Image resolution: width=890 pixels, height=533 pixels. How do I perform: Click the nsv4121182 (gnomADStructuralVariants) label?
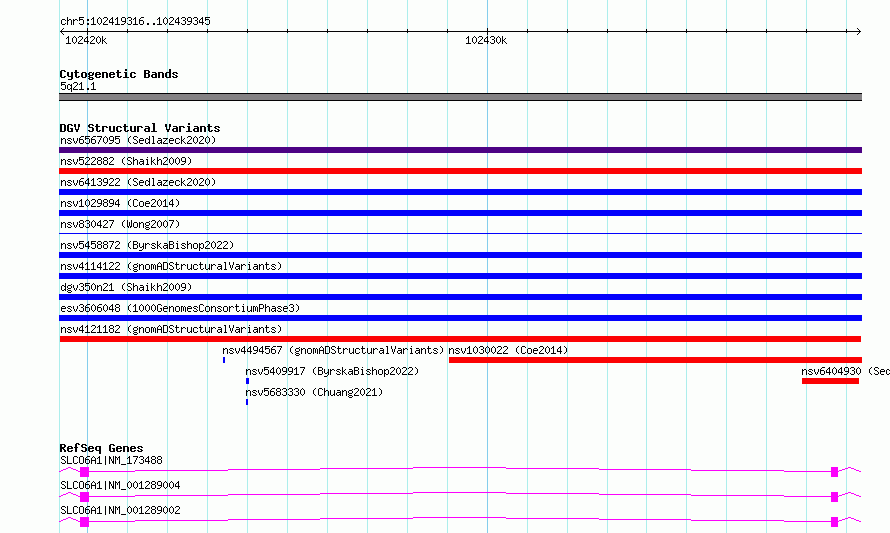[171, 329]
